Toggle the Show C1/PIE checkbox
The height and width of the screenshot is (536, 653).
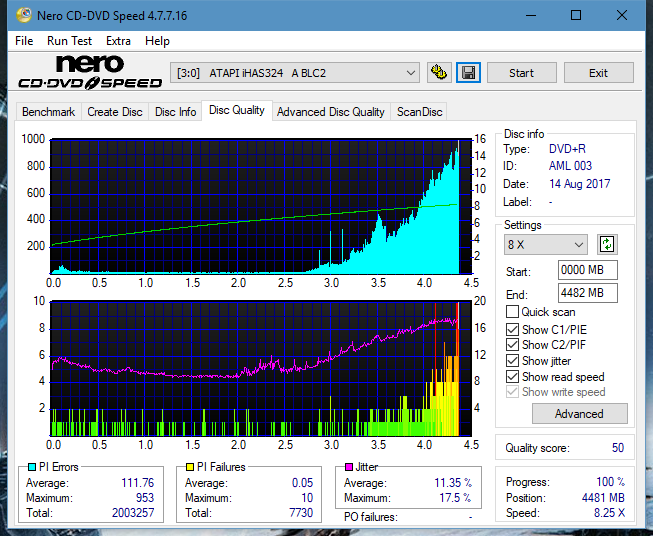point(512,329)
